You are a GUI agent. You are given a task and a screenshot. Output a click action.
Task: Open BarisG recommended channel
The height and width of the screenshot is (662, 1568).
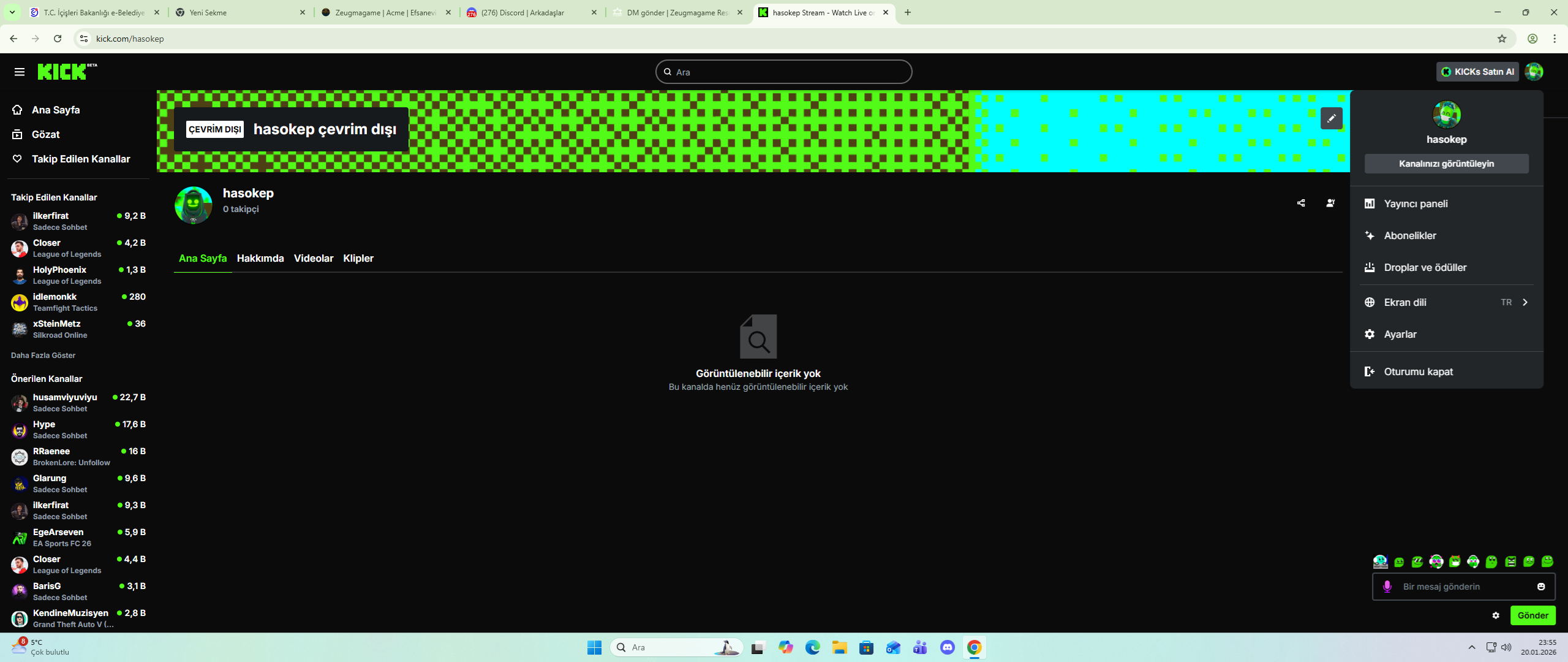pyautogui.click(x=78, y=592)
